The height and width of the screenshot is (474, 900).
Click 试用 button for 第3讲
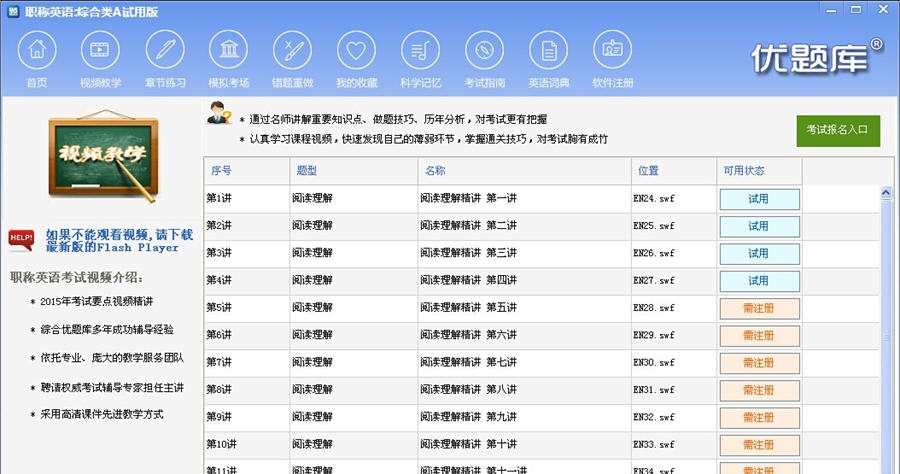coord(759,254)
